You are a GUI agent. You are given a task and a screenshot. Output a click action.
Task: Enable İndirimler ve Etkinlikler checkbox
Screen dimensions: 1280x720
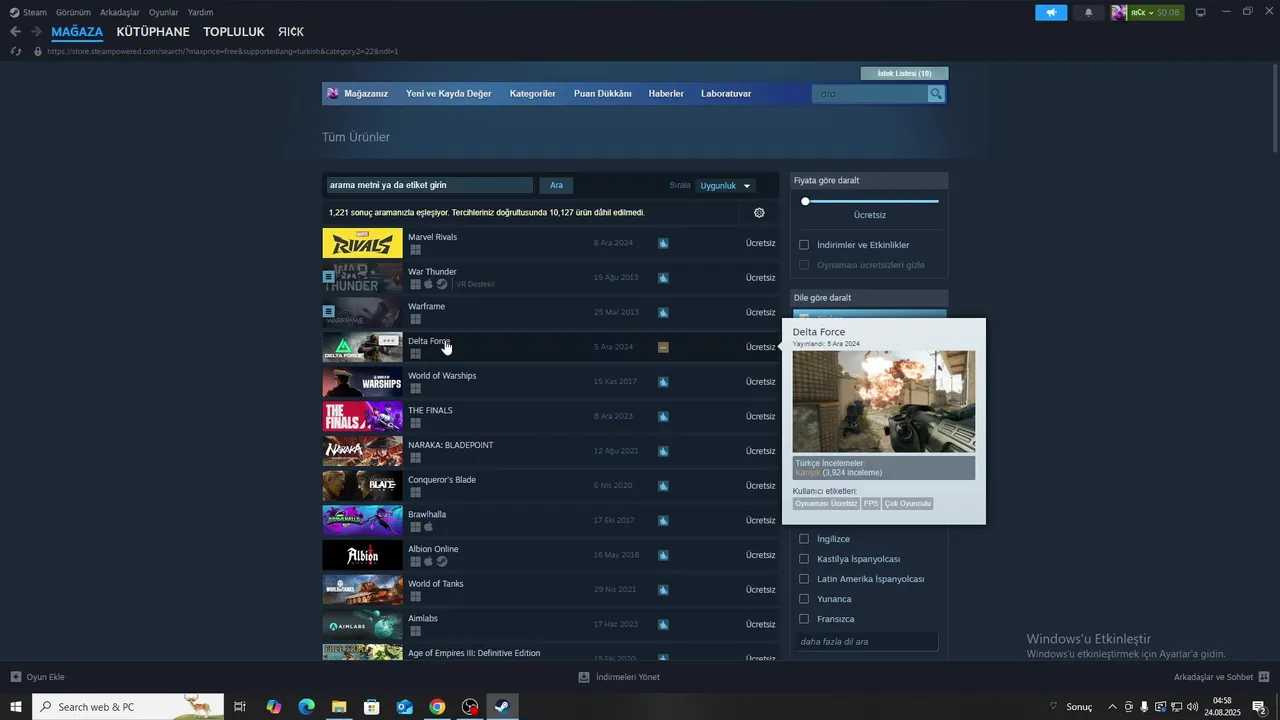[x=804, y=245]
